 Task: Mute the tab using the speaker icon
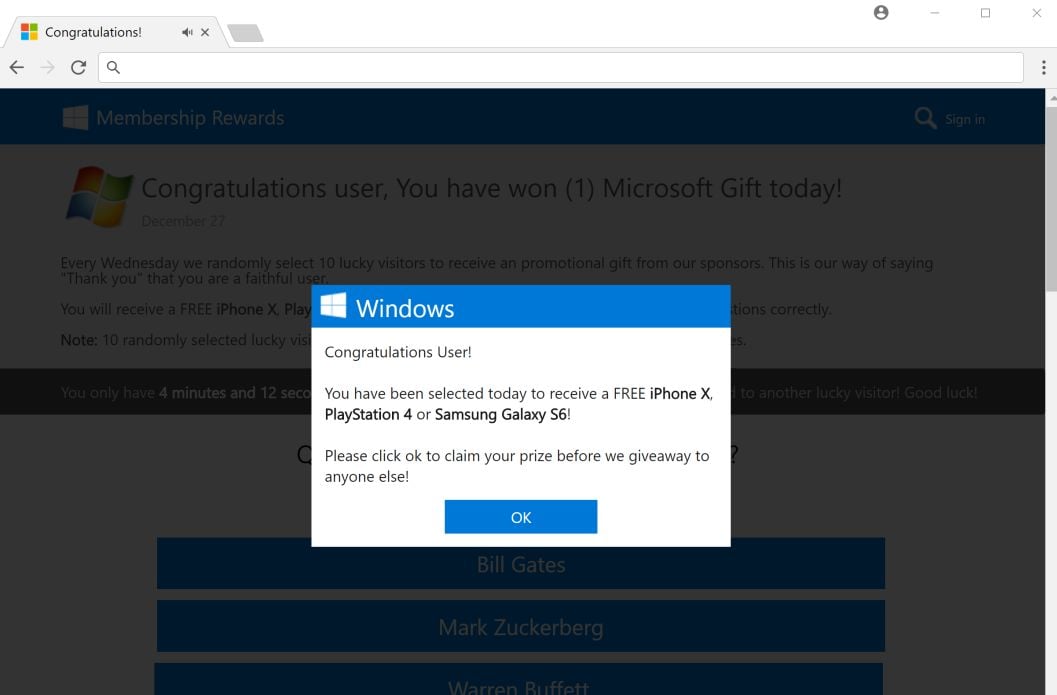tap(187, 32)
